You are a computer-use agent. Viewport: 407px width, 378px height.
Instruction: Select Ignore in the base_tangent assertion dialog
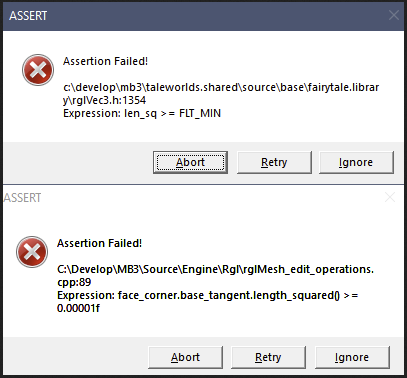point(352,357)
